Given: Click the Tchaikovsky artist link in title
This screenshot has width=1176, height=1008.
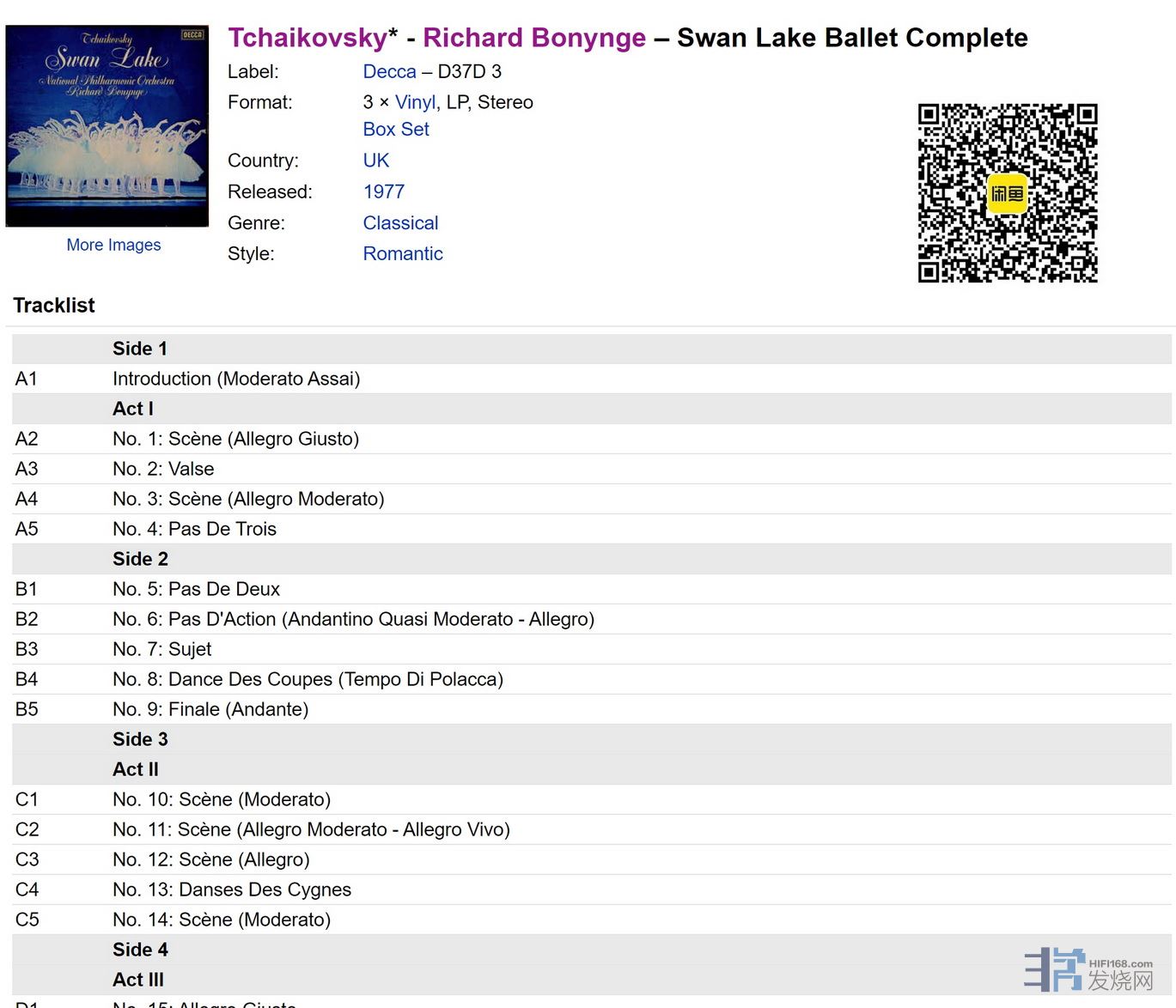Looking at the screenshot, I should (308, 38).
